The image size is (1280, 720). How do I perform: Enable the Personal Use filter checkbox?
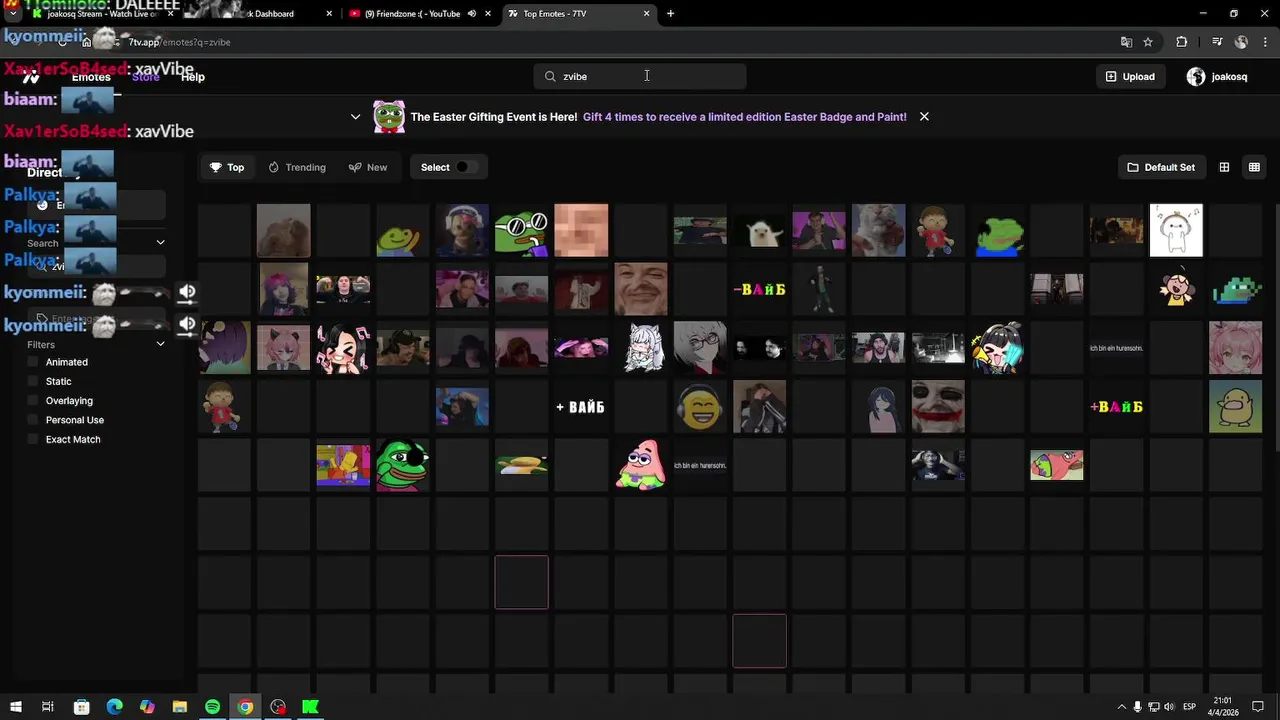coord(33,420)
